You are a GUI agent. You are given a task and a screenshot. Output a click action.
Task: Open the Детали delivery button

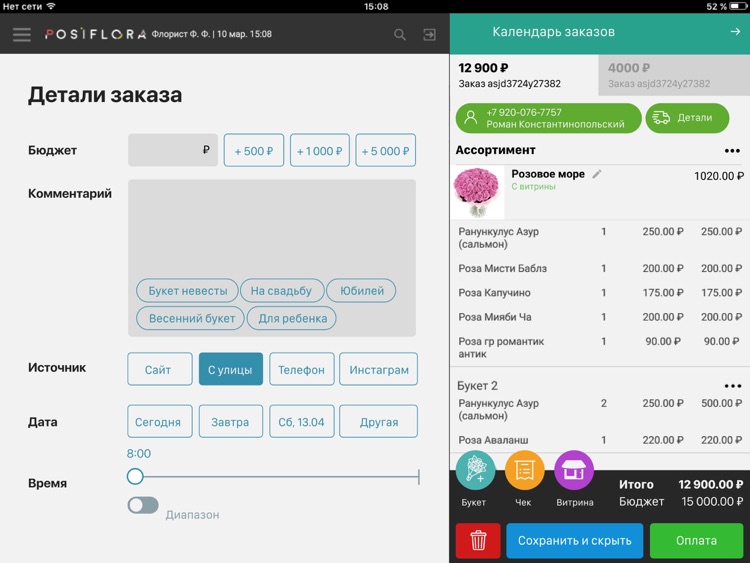[x=687, y=118]
